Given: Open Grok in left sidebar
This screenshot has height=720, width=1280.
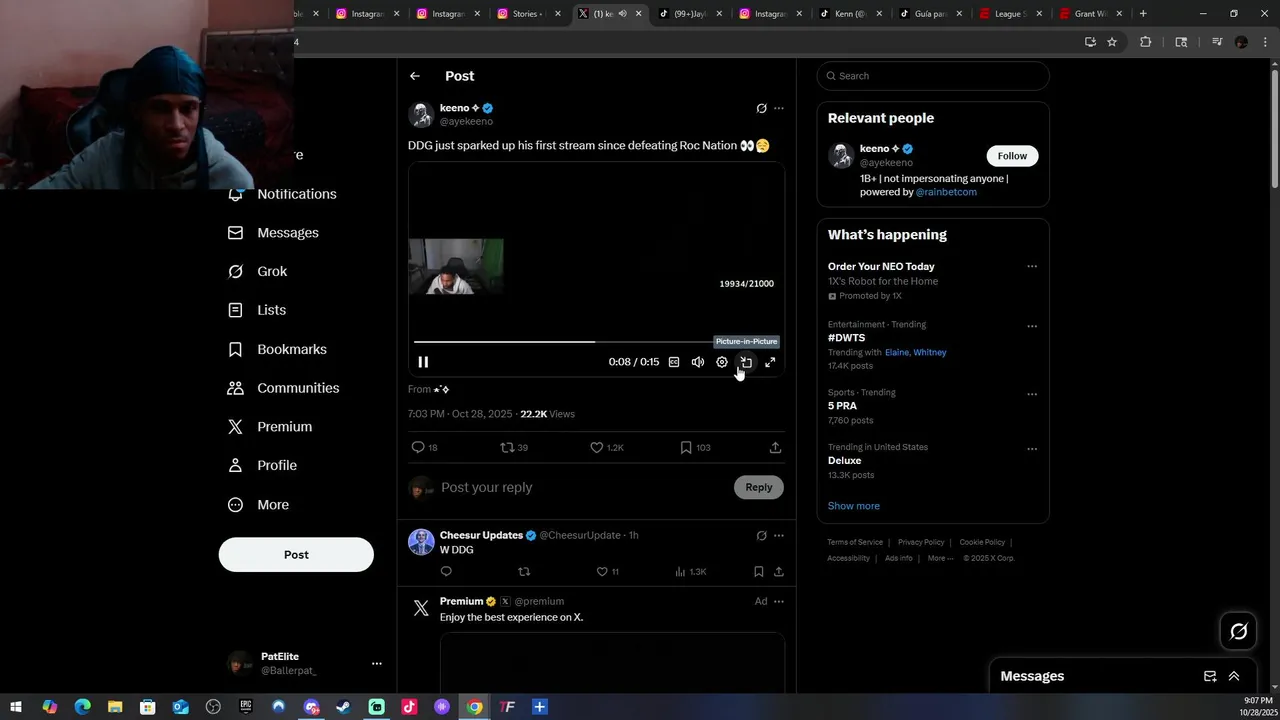Looking at the screenshot, I should pyautogui.click(x=258, y=272).
